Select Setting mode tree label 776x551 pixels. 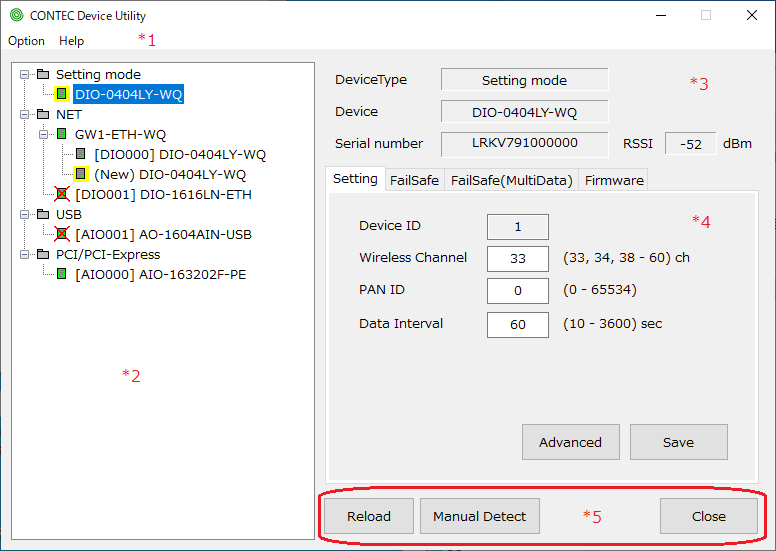(98, 74)
